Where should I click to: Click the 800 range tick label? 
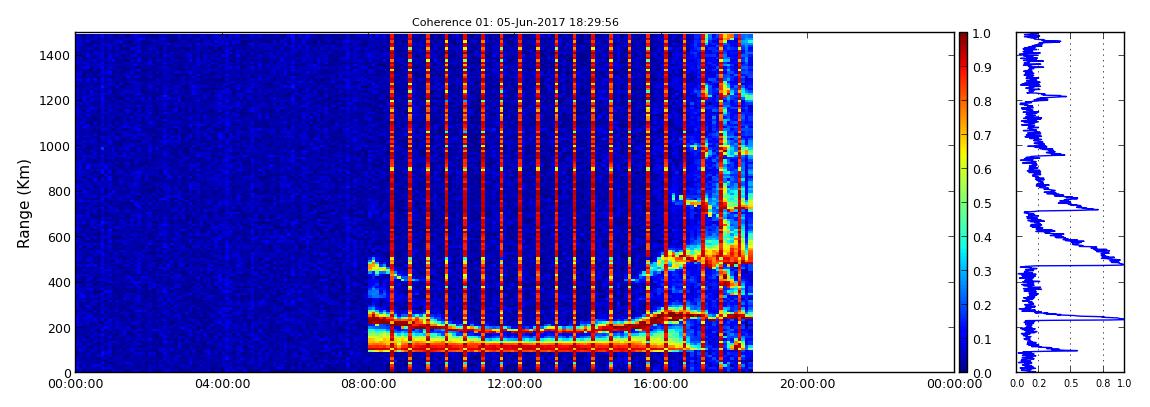(59, 192)
